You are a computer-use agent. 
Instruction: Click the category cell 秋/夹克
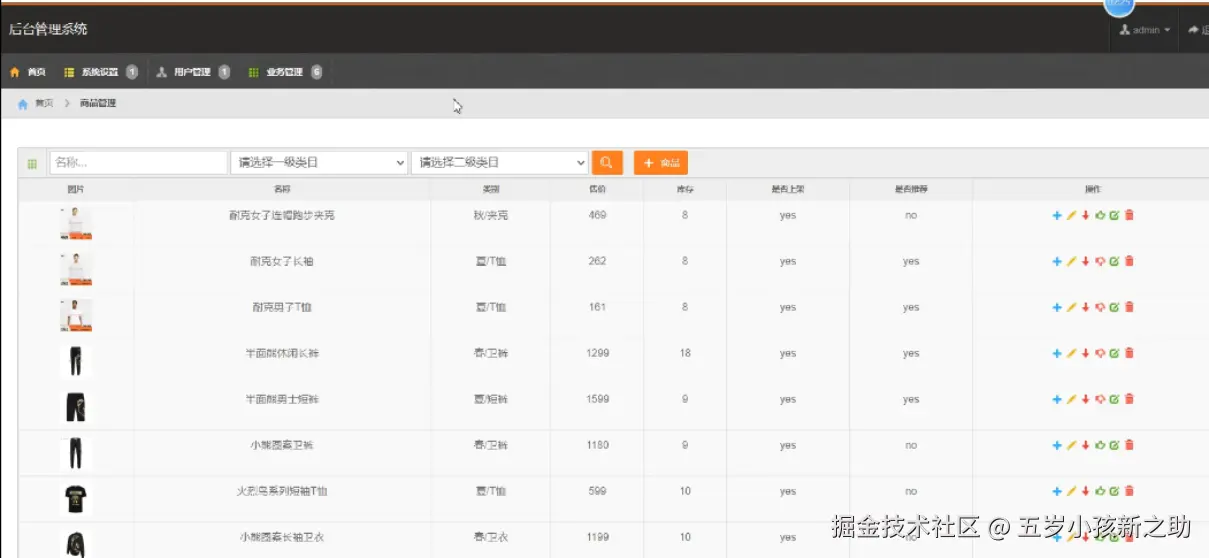[490, 215]
